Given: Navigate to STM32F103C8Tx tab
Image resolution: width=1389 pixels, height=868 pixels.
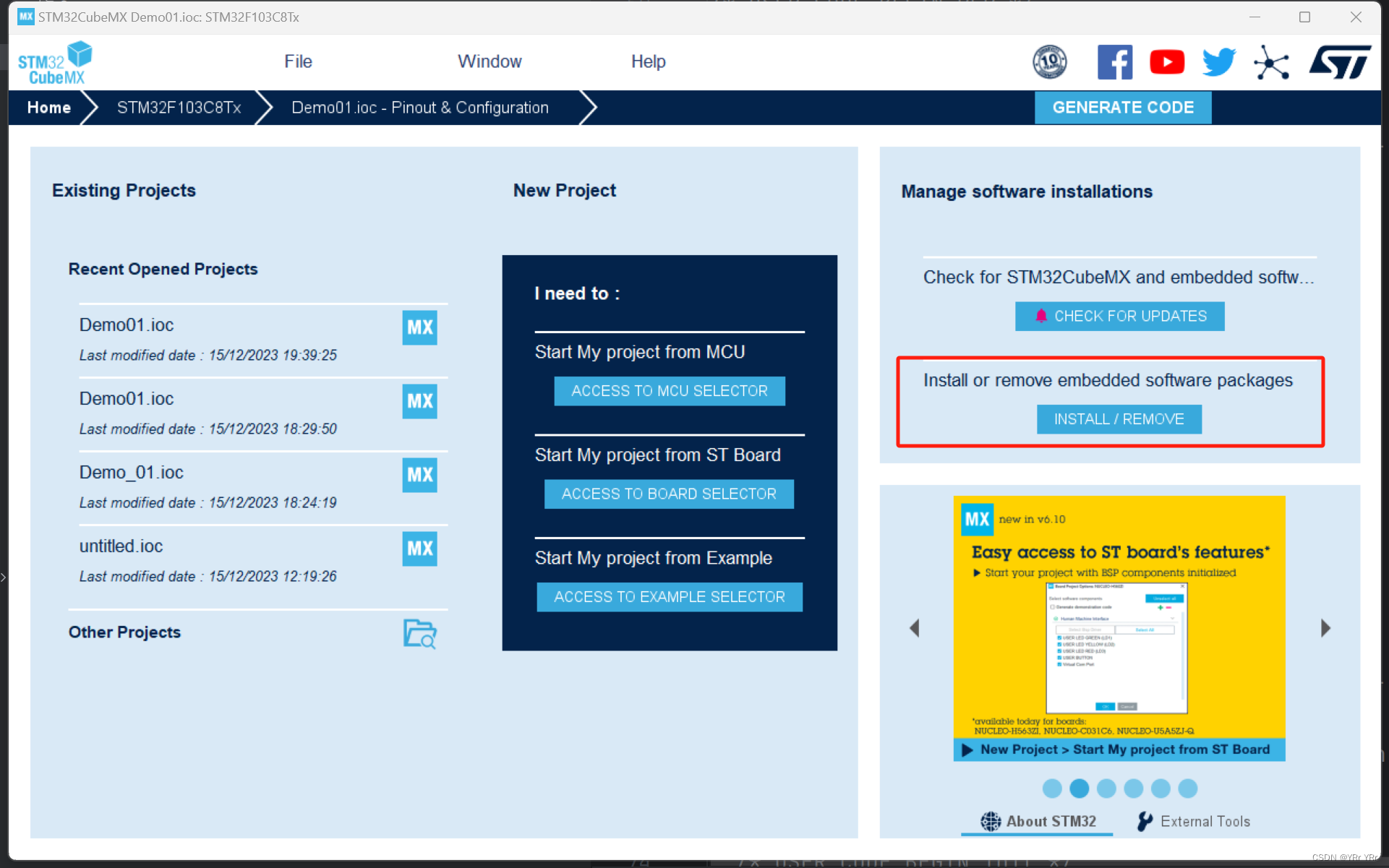Looking at the screenshot, I should (179, 107).
